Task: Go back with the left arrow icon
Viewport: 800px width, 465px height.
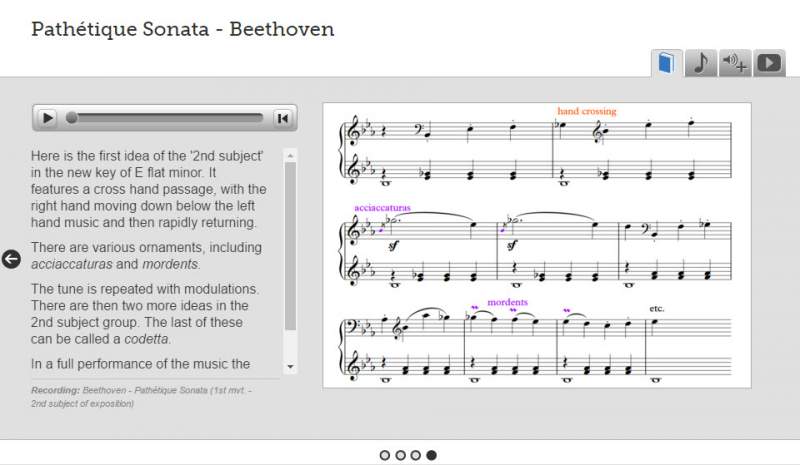Action: click(x=11, y=259)
